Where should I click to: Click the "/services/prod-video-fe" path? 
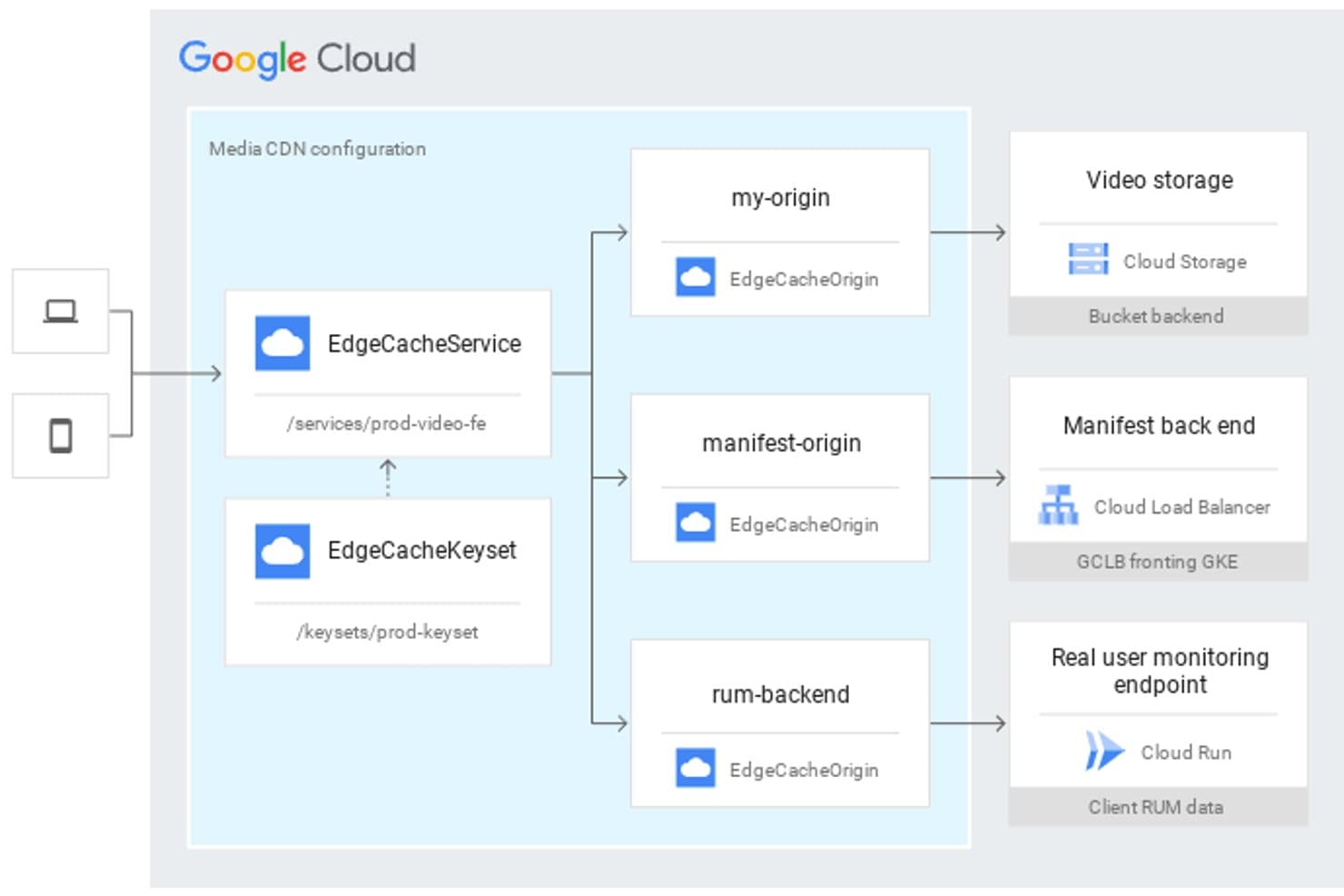(x=387, y=424)
